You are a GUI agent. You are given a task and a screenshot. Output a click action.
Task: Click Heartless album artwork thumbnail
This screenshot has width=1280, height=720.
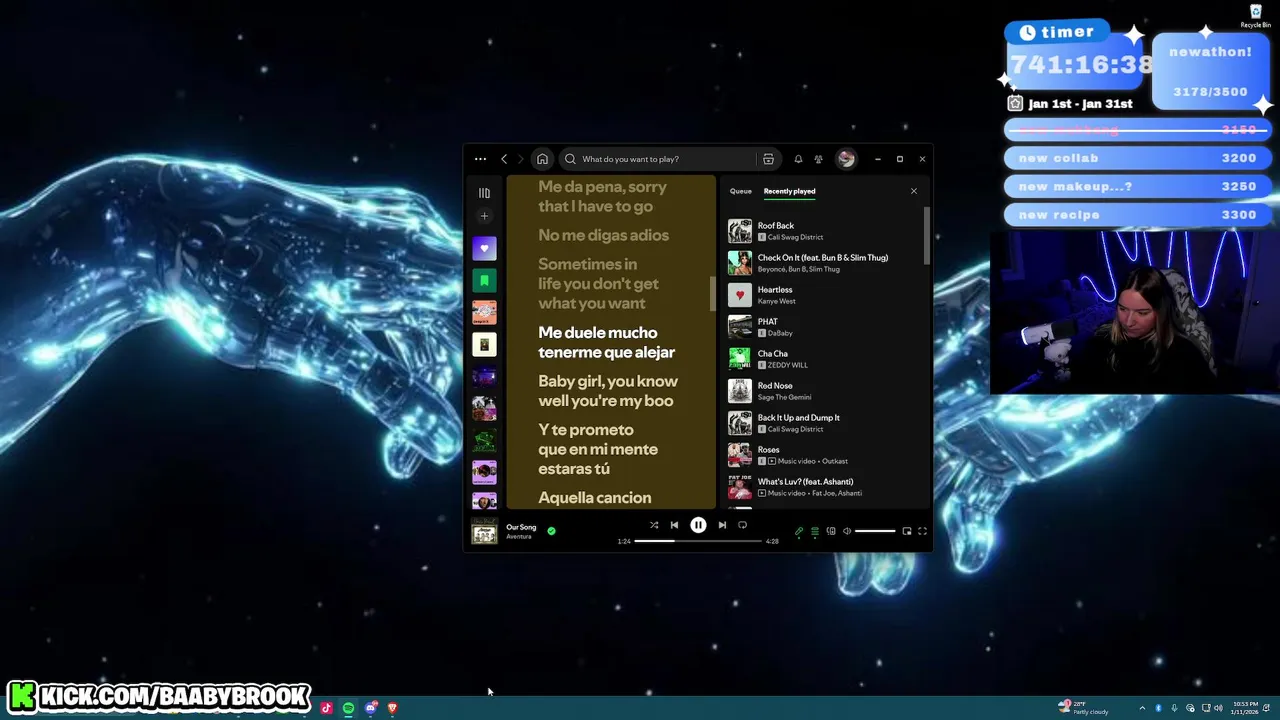739,295
